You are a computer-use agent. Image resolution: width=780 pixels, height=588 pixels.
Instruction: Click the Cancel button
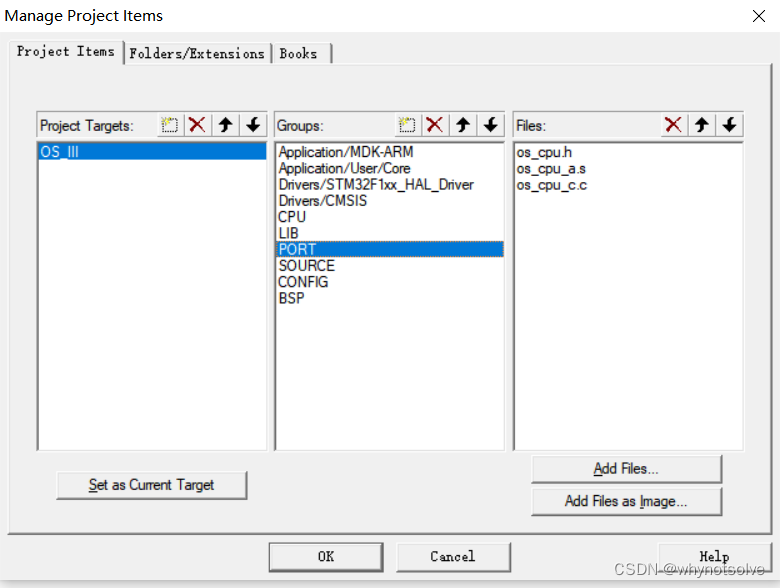click(453, 557)
